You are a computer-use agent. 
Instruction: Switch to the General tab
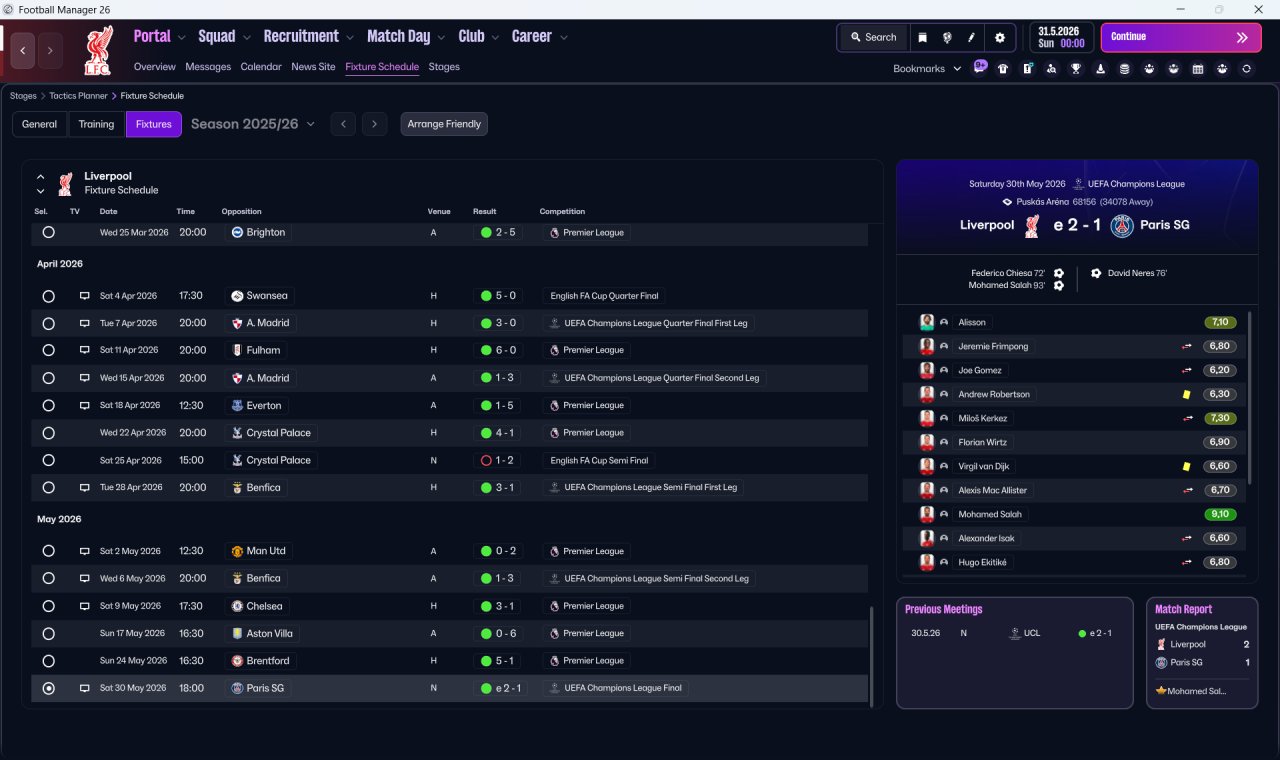pyautogui.click(x=39, y=124)
